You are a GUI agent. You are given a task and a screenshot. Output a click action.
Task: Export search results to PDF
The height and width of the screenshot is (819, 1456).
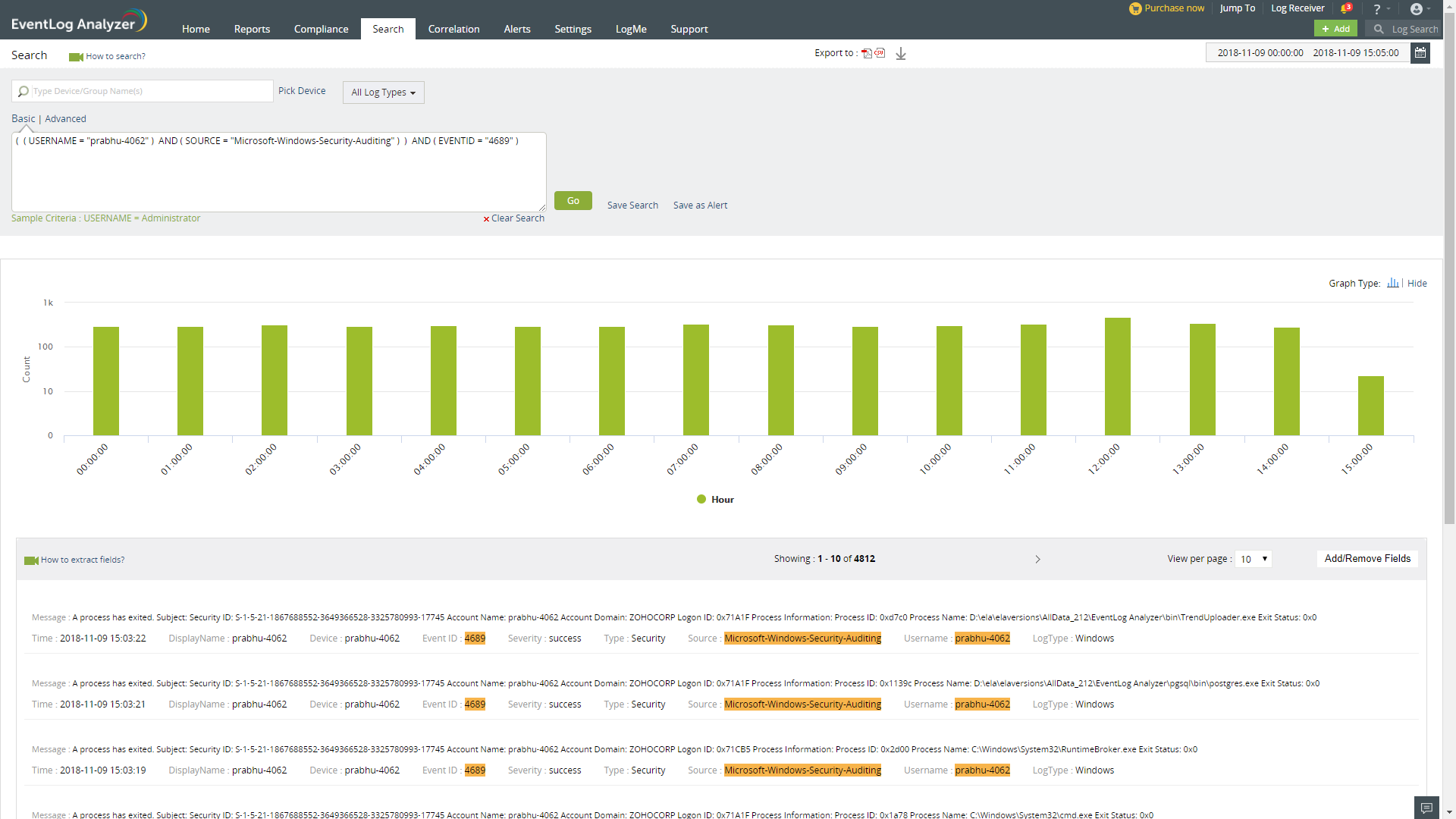click(x=867, y=53)
